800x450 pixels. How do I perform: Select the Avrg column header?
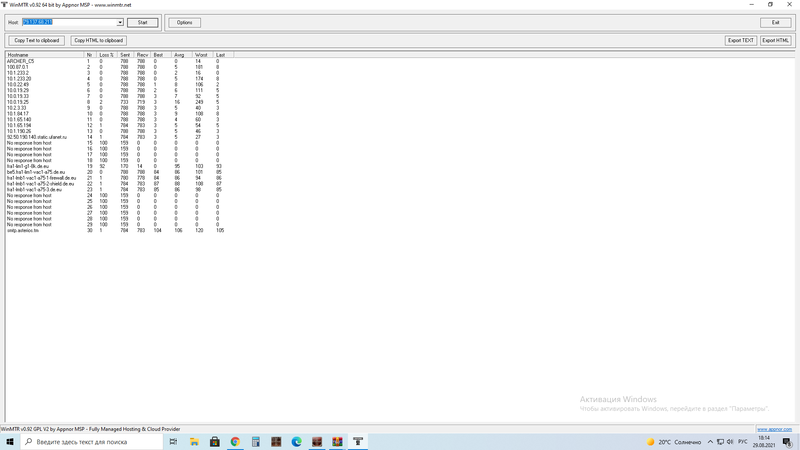[x=182, y=55]
